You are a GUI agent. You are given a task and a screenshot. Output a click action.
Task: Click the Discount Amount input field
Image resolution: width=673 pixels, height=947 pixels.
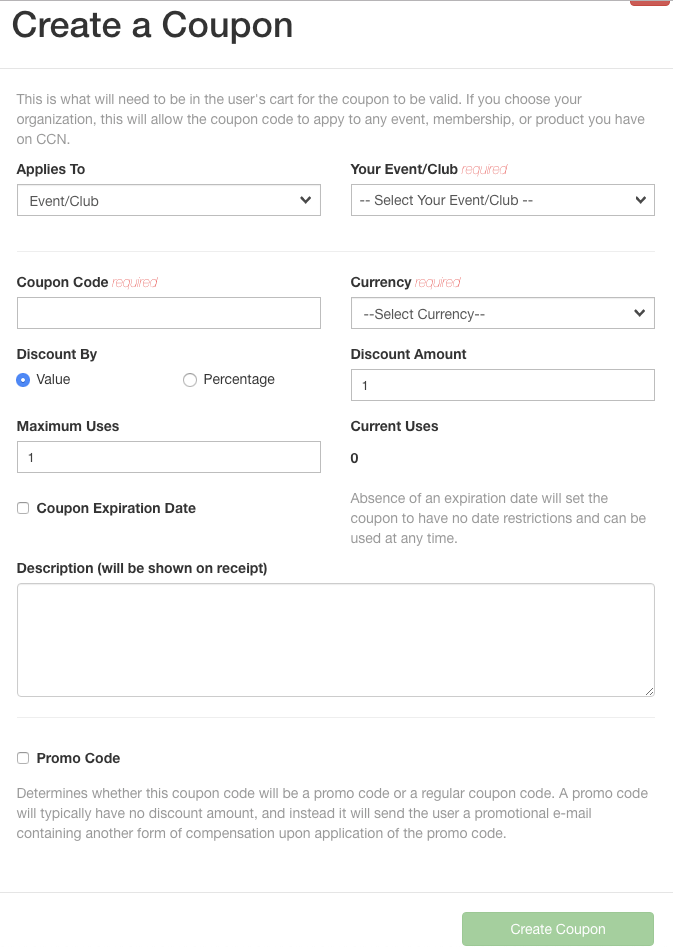click(x=502, y=385)
